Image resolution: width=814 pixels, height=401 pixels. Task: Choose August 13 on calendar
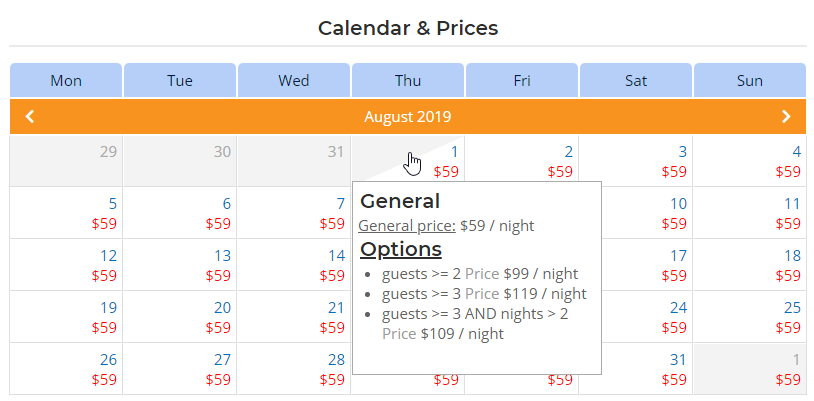180,264
